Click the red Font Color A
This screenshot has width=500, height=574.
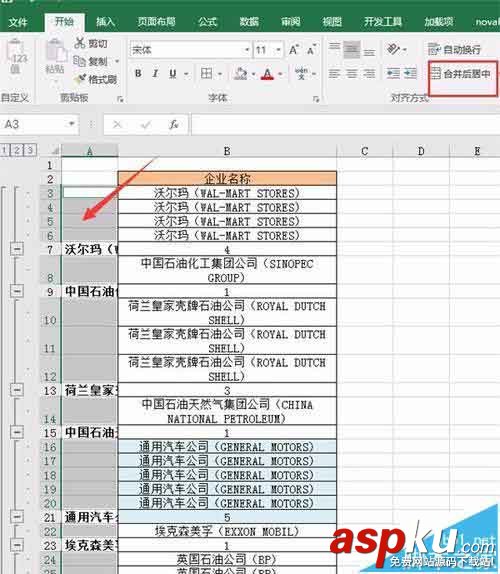pyautogui.click(x=268, y=74)
